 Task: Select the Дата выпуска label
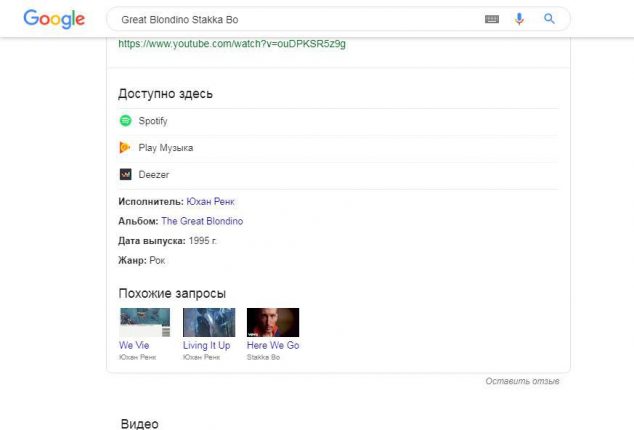[x=152, y=241]
